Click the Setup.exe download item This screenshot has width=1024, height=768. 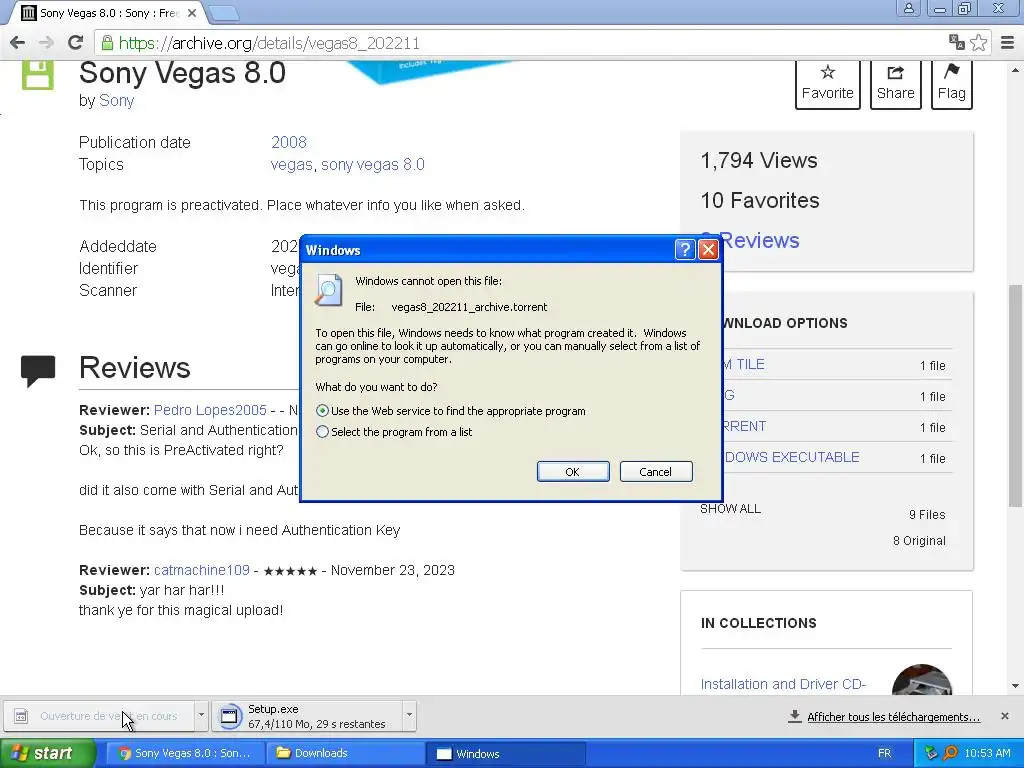[307, 716]
